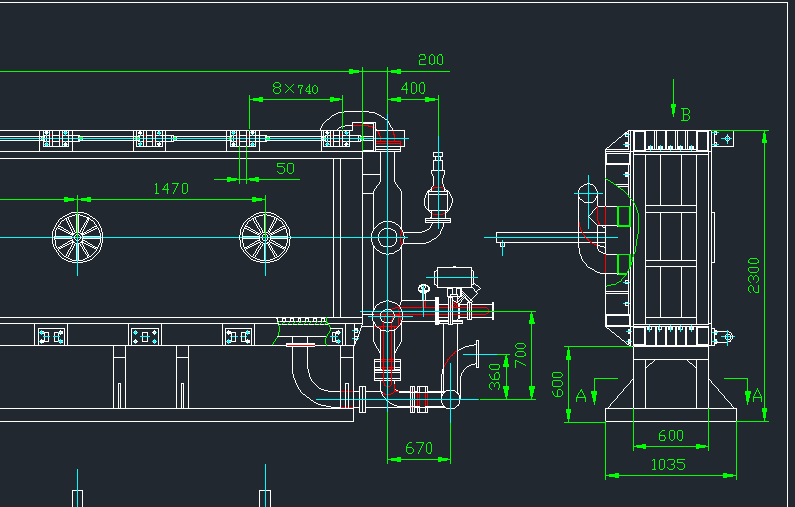Click the 8×740 spacing dimension label
Image resolution: width=795 pixels, height=507 pixels.
point(295,89)
